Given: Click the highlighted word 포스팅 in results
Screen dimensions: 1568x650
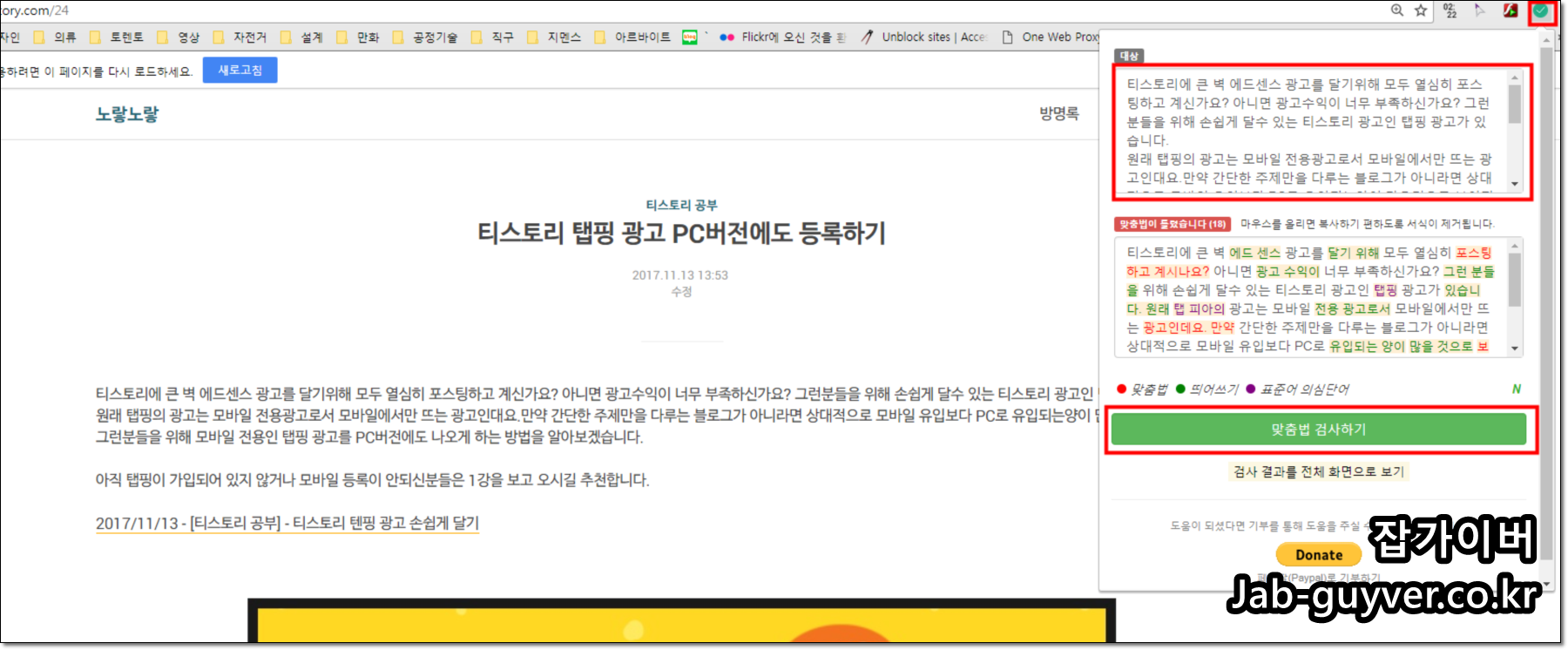Looking at the screenshot, I should point(1474,253).
